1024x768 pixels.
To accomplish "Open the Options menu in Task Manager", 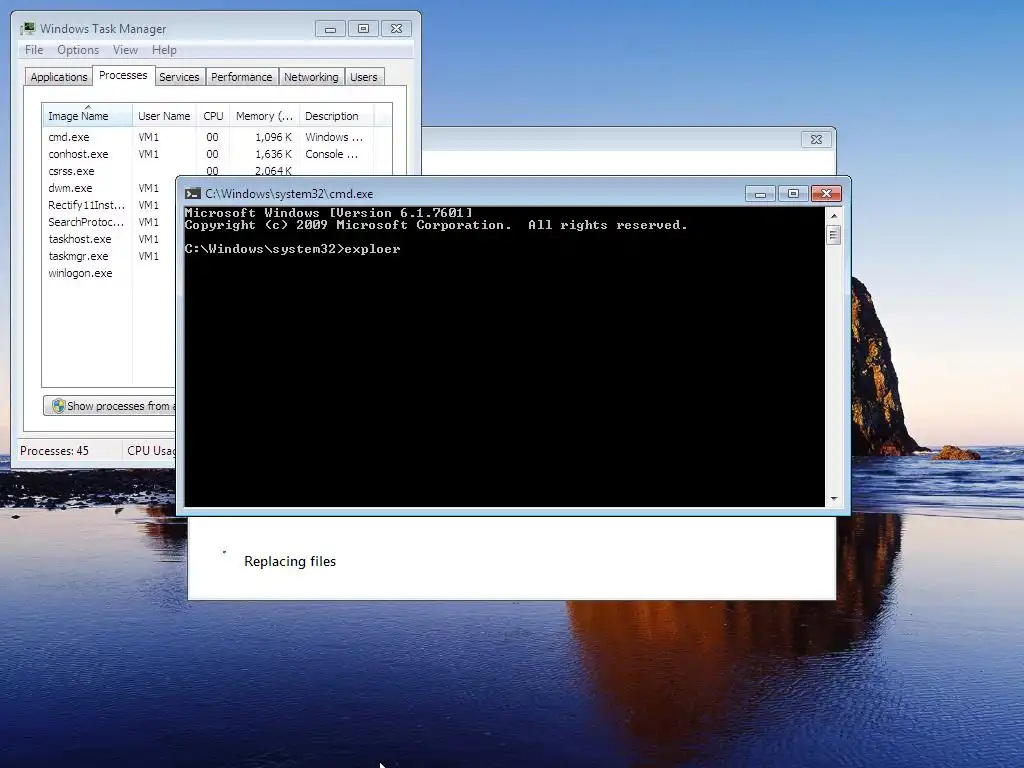I will pyautogui.click(x=78, y=50).
